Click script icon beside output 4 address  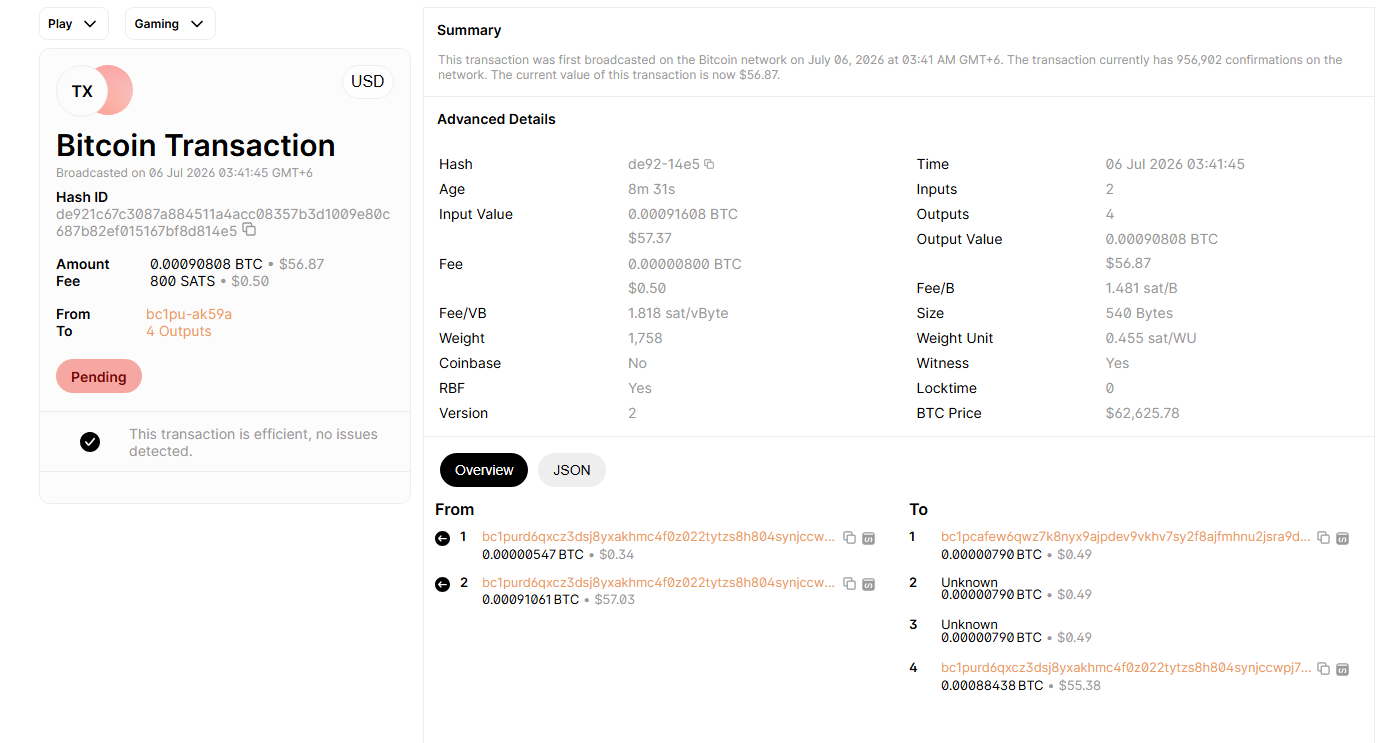click(x=1342, y=669)
